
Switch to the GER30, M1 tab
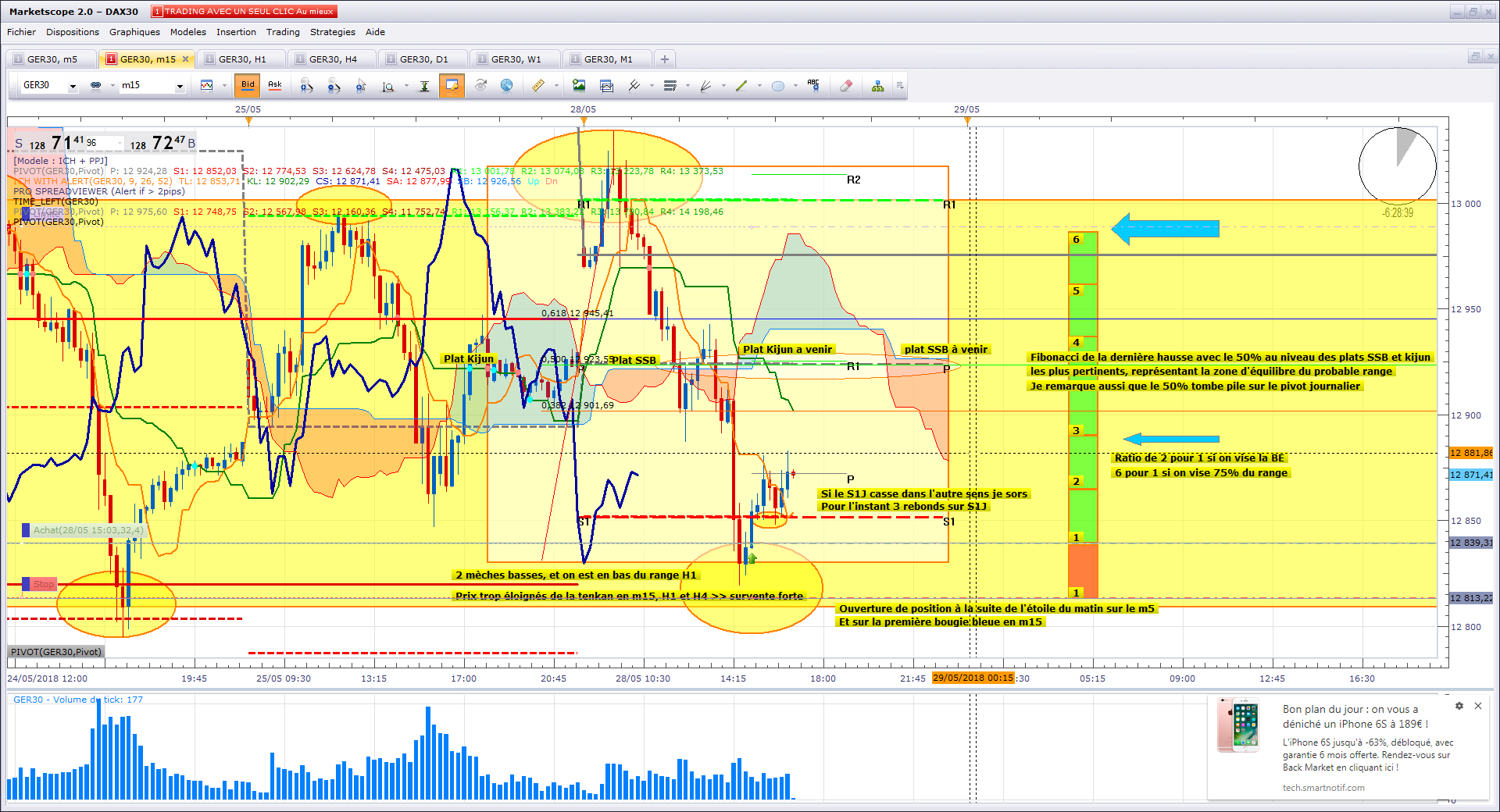[608, 59]
